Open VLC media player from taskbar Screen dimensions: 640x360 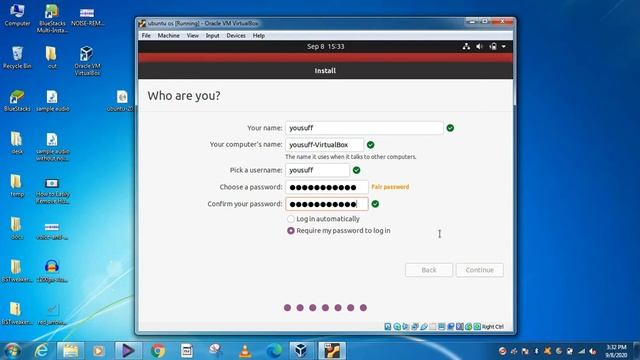pyautogui.click(x=245, y=351)
